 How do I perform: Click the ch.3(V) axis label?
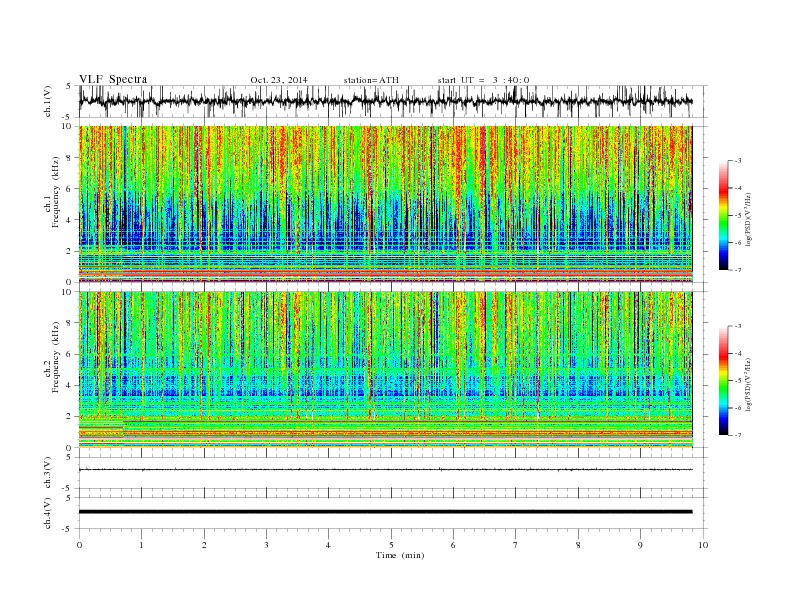click(x=48, y=473)
